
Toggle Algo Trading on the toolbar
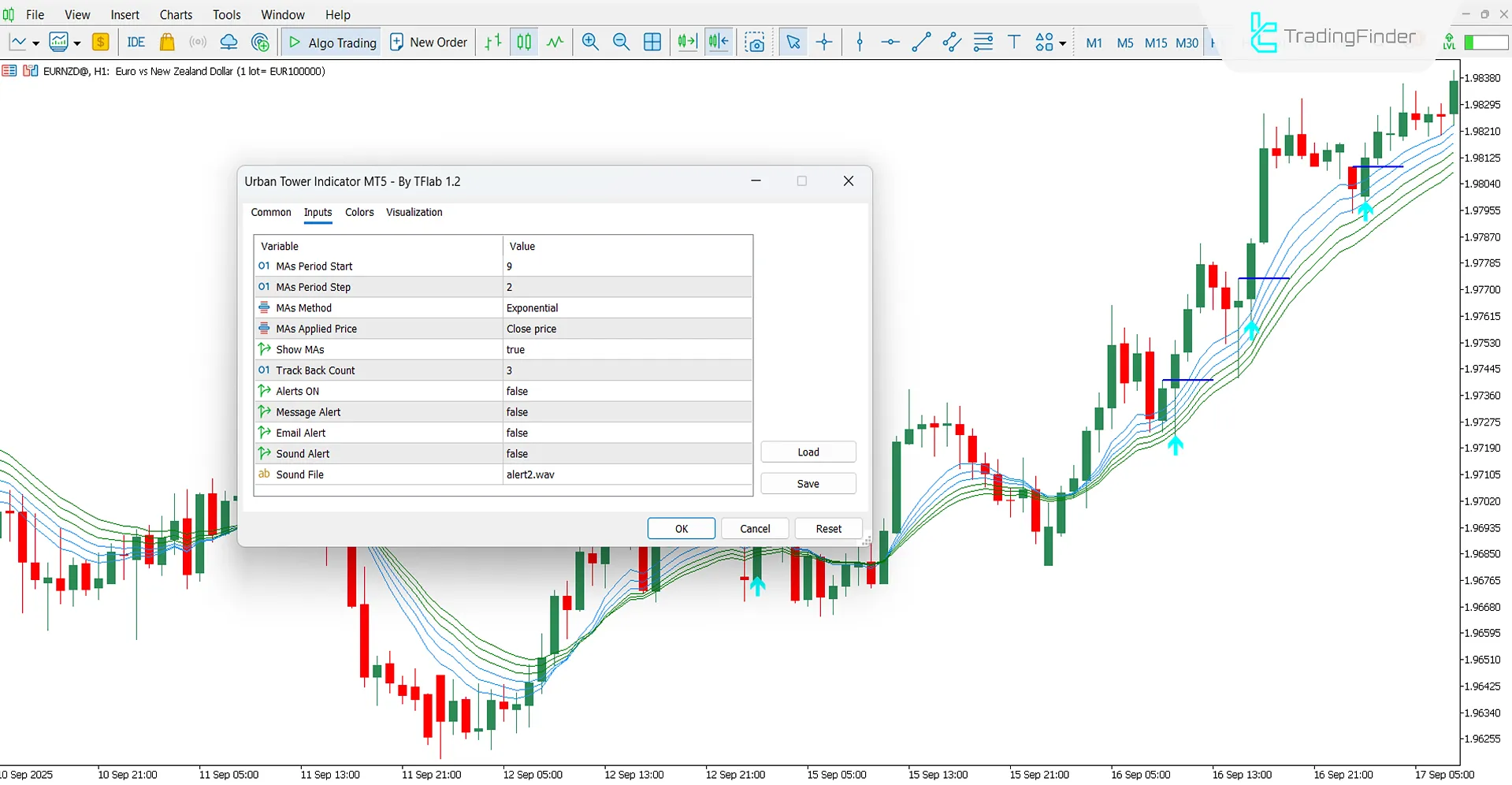(x=332, y=43)
